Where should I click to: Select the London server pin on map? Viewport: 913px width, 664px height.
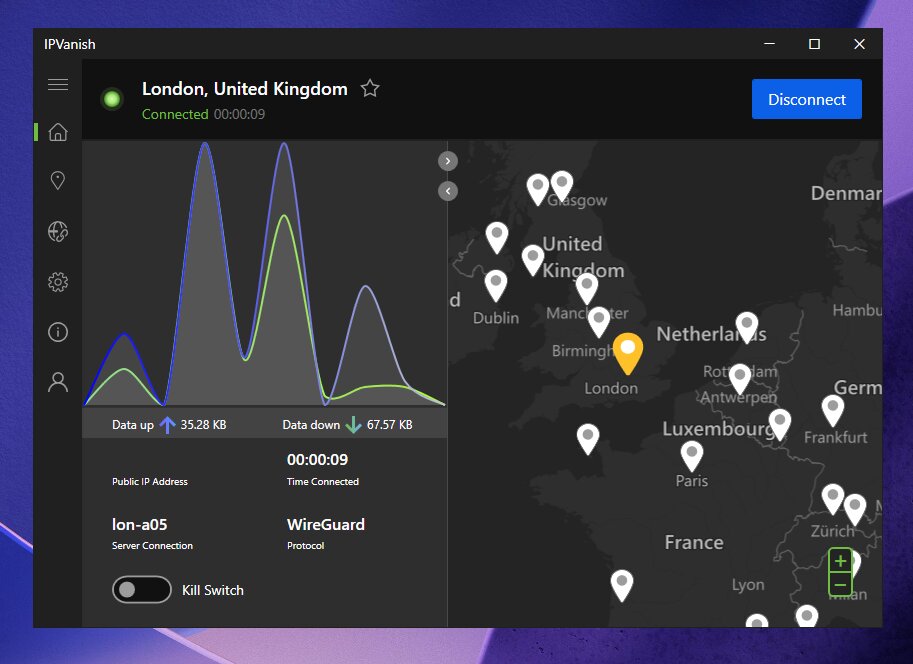click(628, 353)
